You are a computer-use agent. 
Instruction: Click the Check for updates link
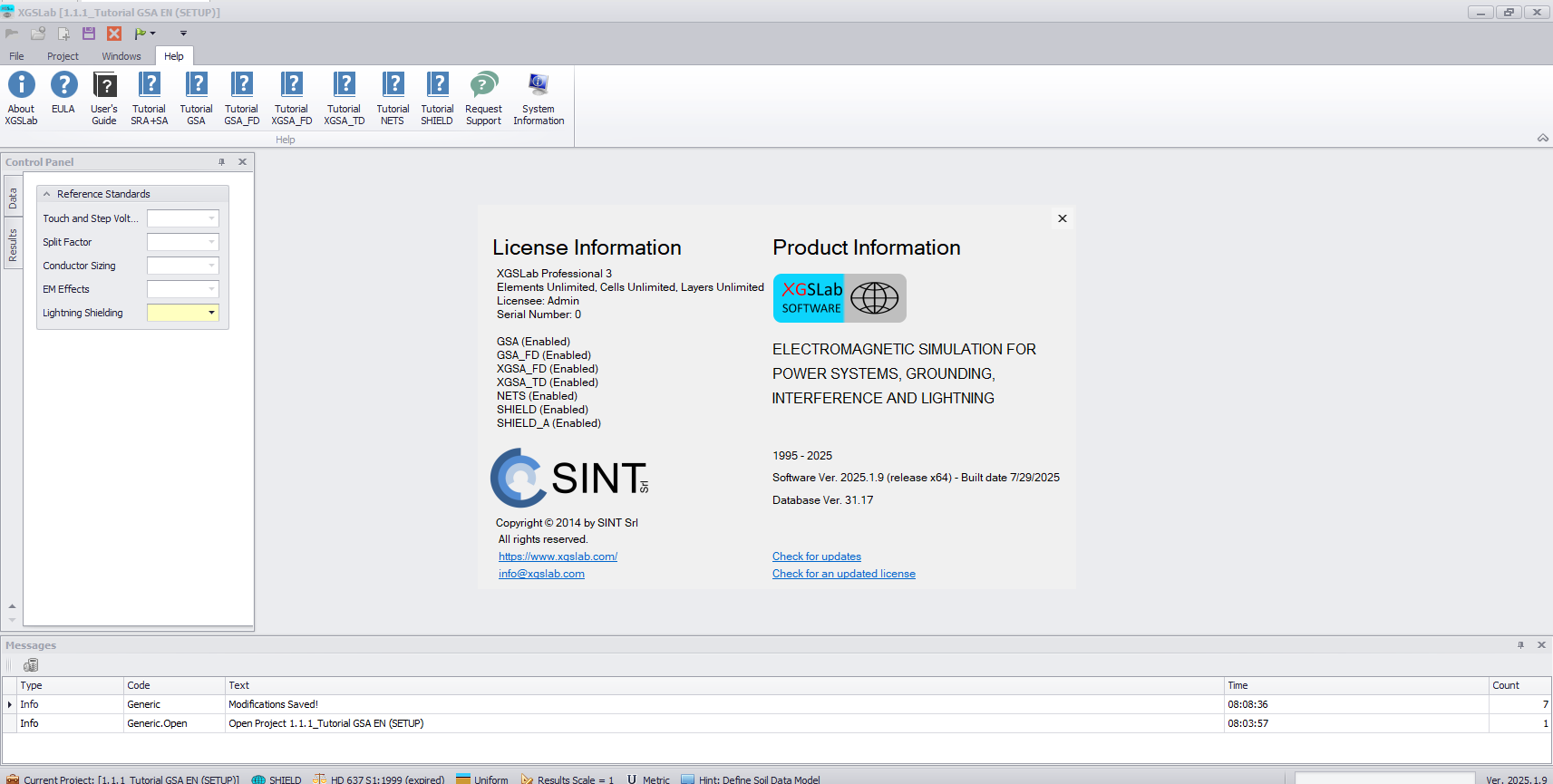[817, 557]
